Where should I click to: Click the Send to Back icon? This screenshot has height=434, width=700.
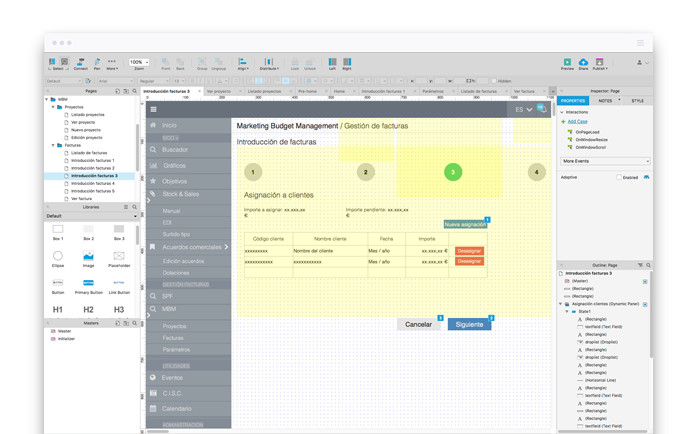click(x=180, y=62)
